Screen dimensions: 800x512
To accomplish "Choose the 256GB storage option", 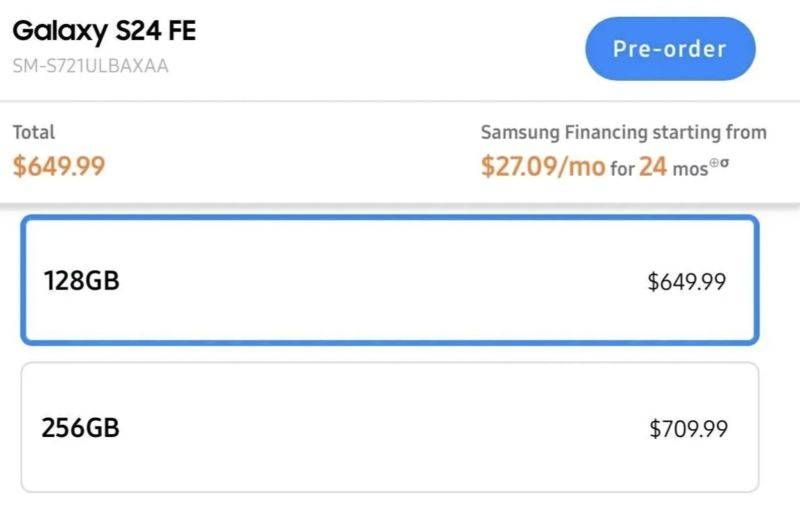I will [x=390, y=428].
